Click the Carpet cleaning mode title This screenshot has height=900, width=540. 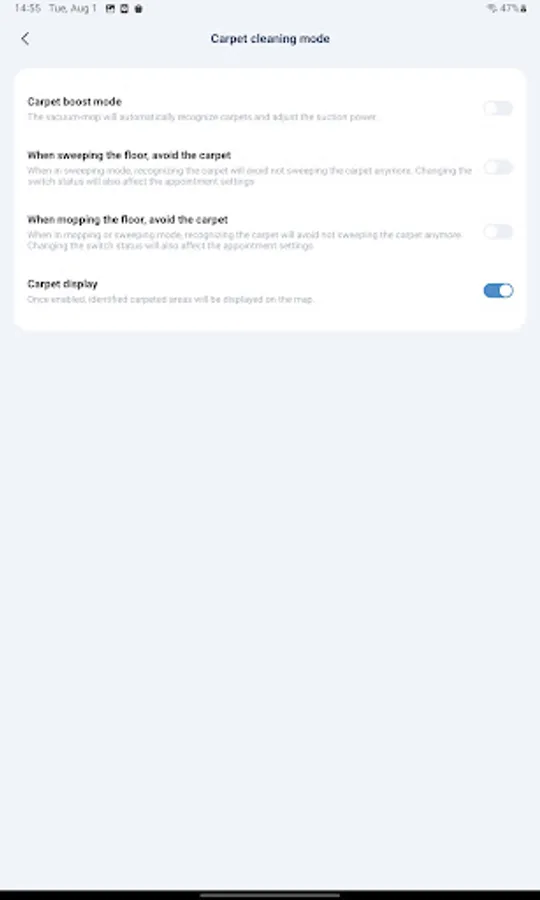(x=270, y=38)
